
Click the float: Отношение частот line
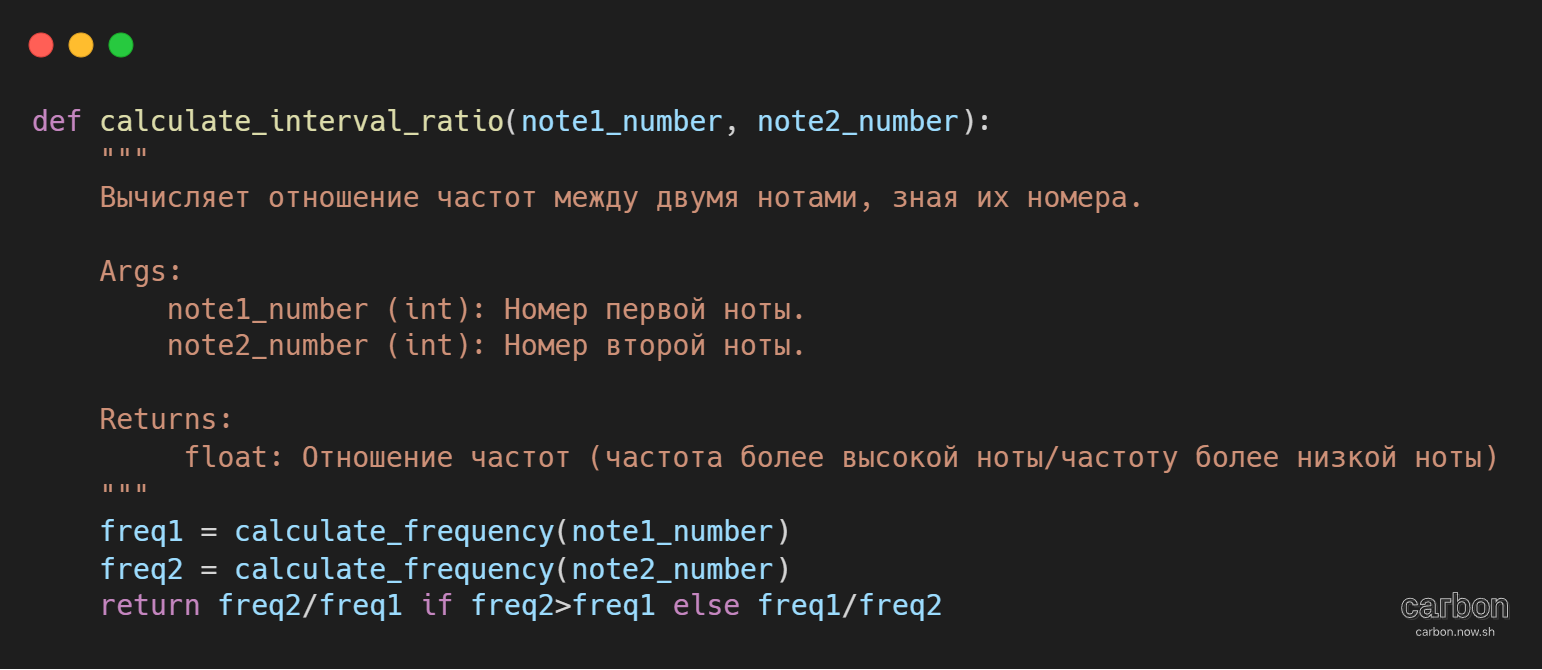[x=841, y=458]
